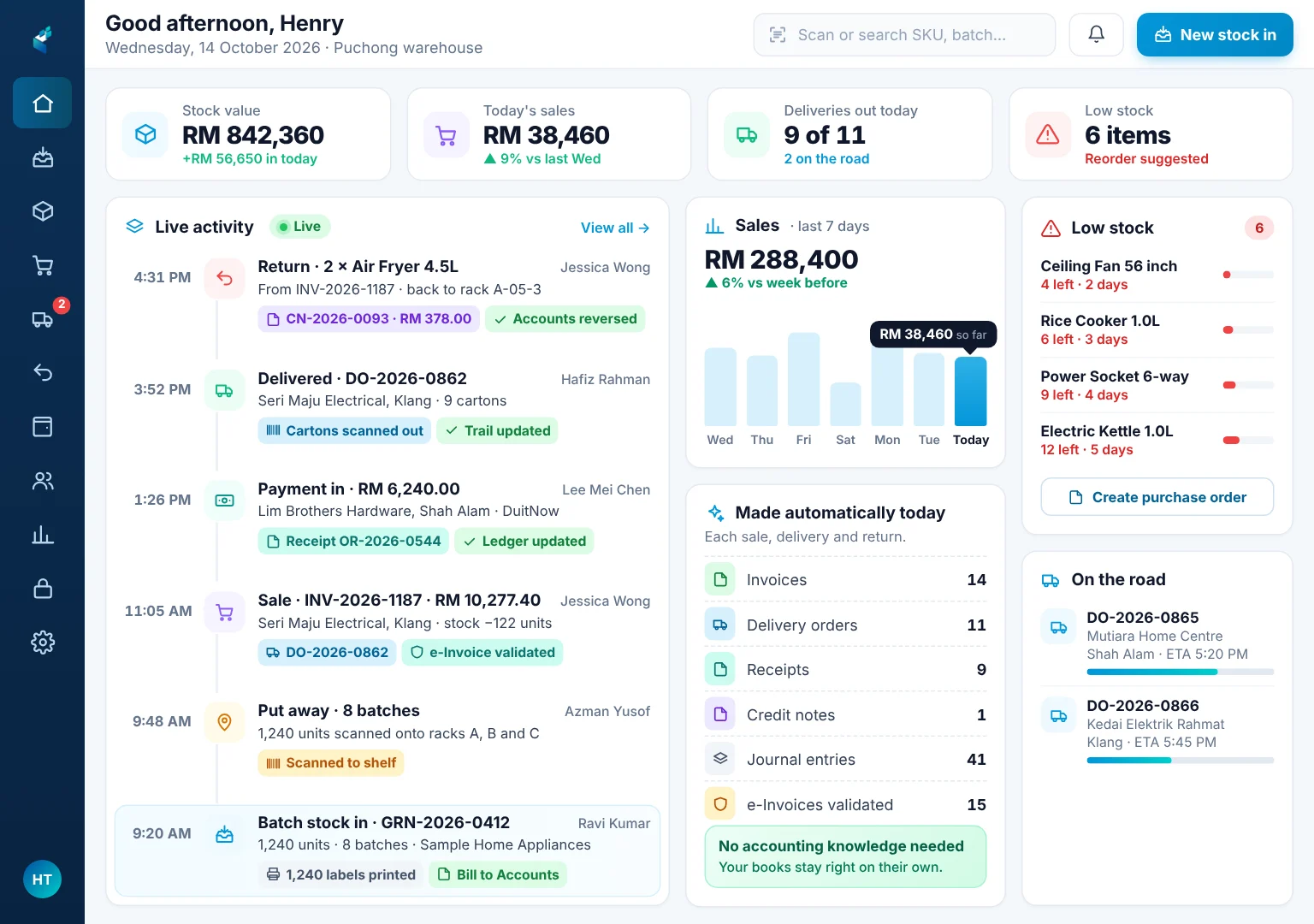Click the CN-2026-0093 credit note chip
Viewport: 1314px width, 924px height.
(x=369, y=319)
